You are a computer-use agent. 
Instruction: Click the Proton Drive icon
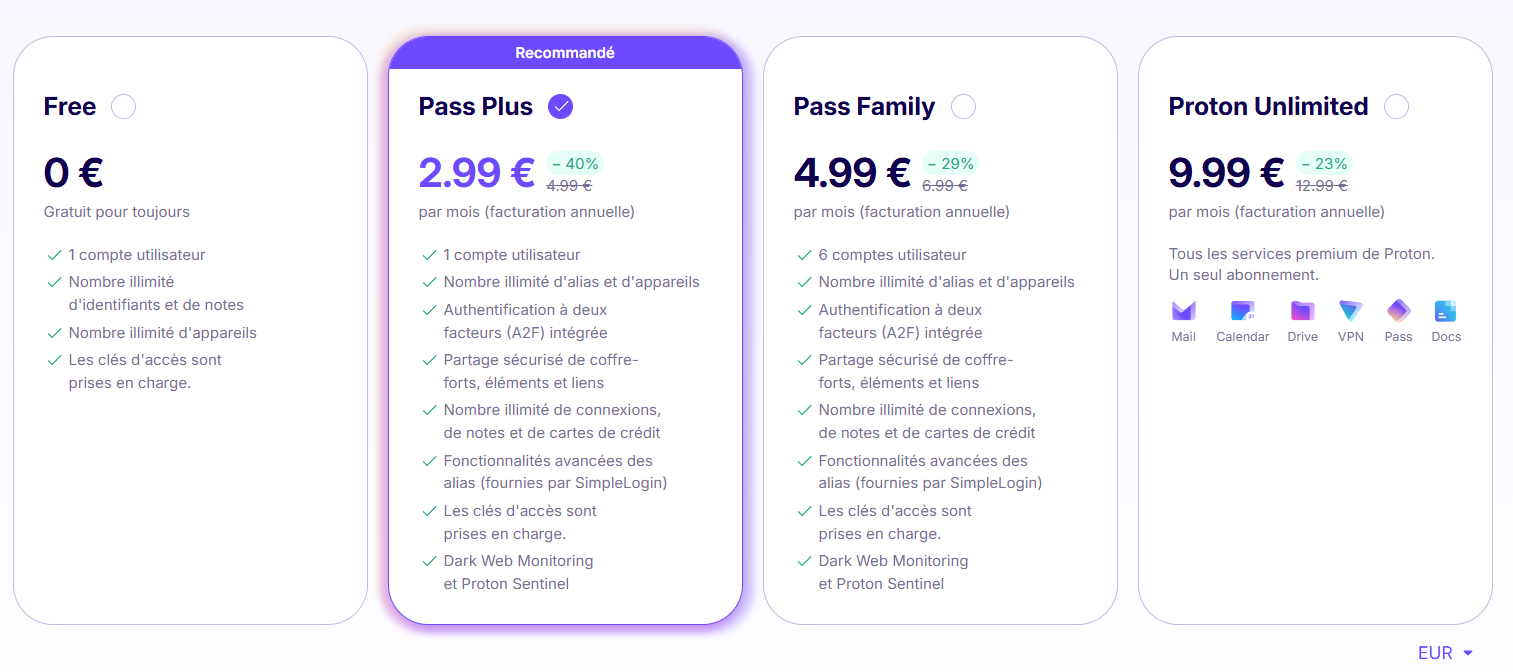point(1302,311)
